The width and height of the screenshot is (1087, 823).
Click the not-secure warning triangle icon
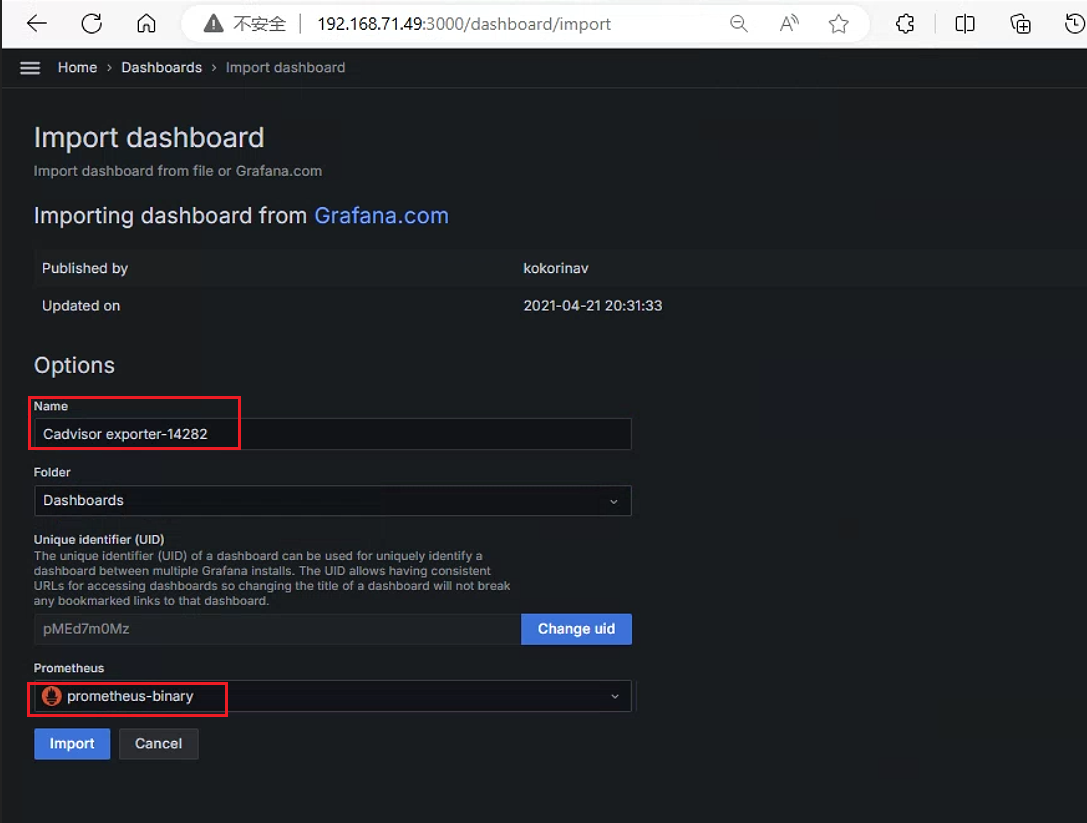(x=214, y=24)
